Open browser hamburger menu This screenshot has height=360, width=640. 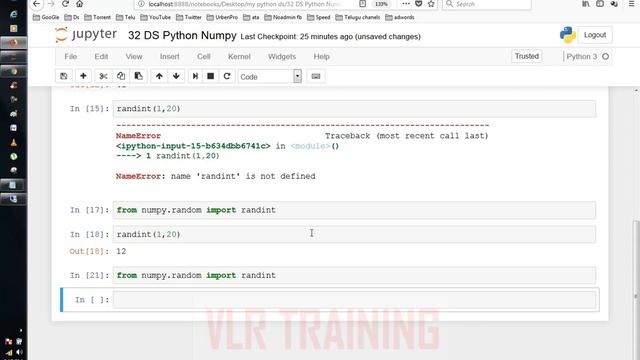click(x=631, y=4)
